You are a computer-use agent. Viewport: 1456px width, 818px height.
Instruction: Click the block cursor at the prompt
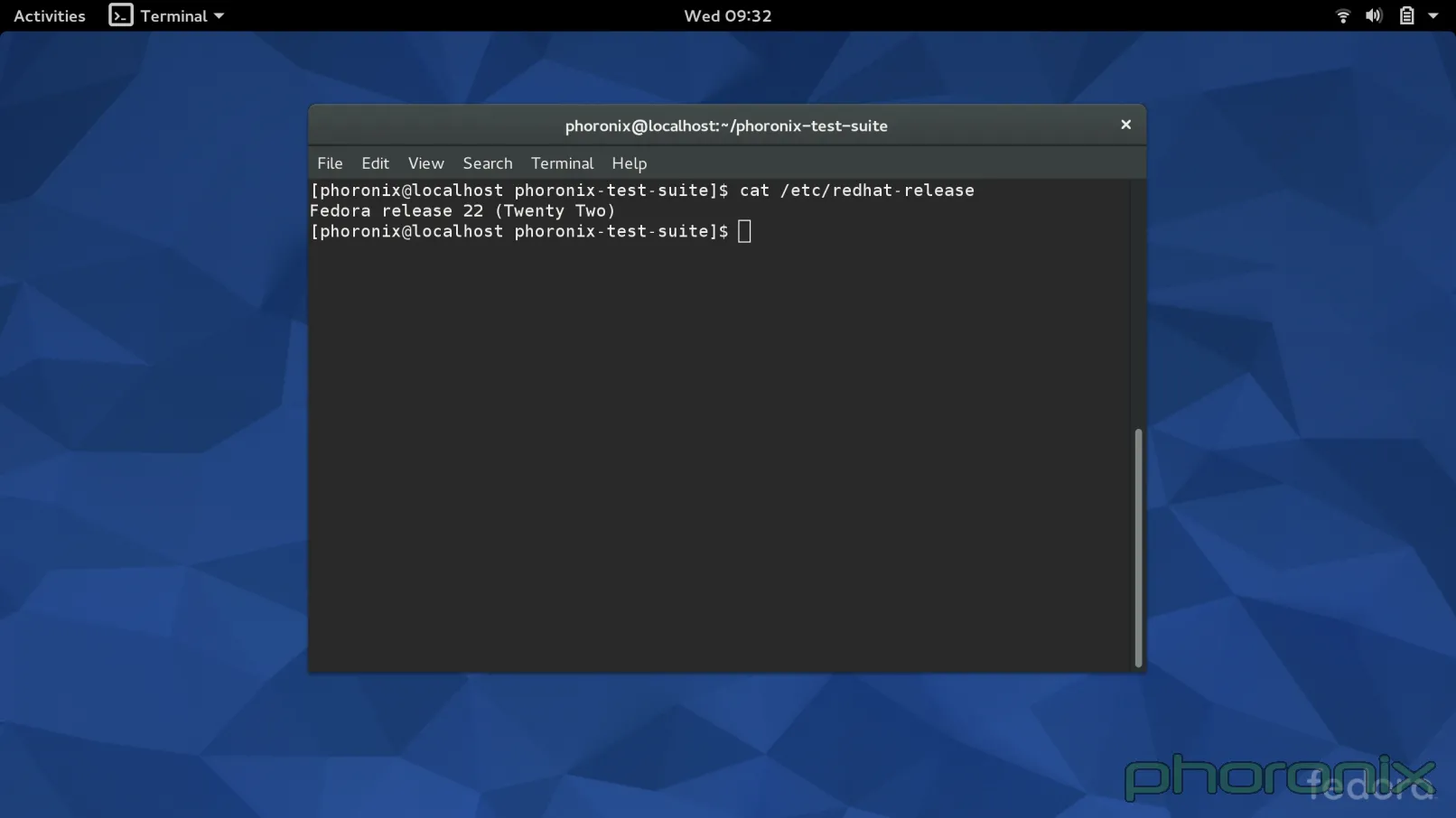click(x=744, y=231)
